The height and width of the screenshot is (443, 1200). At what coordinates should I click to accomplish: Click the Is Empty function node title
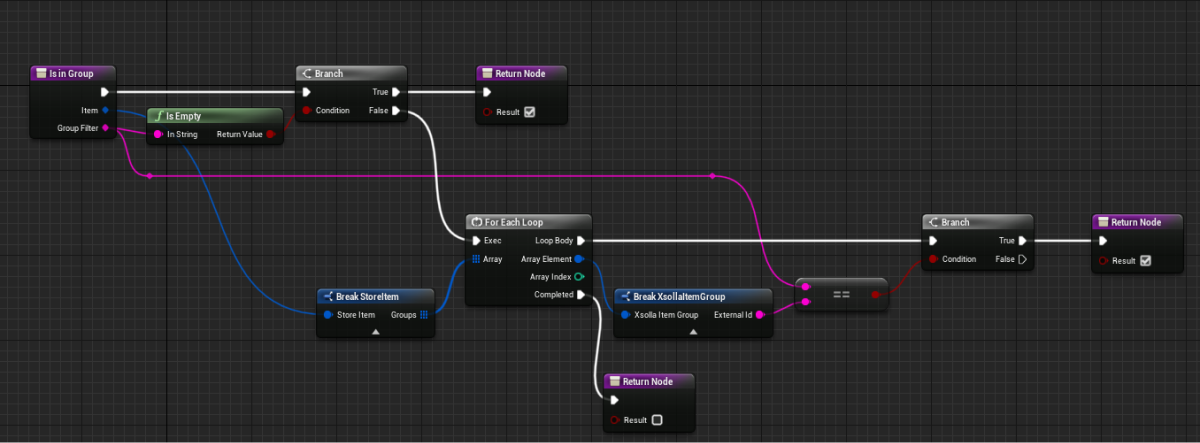point(213,116)
